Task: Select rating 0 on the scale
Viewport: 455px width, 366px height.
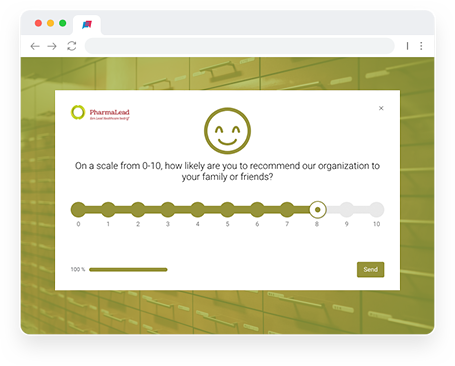Action: click(78, 210)
